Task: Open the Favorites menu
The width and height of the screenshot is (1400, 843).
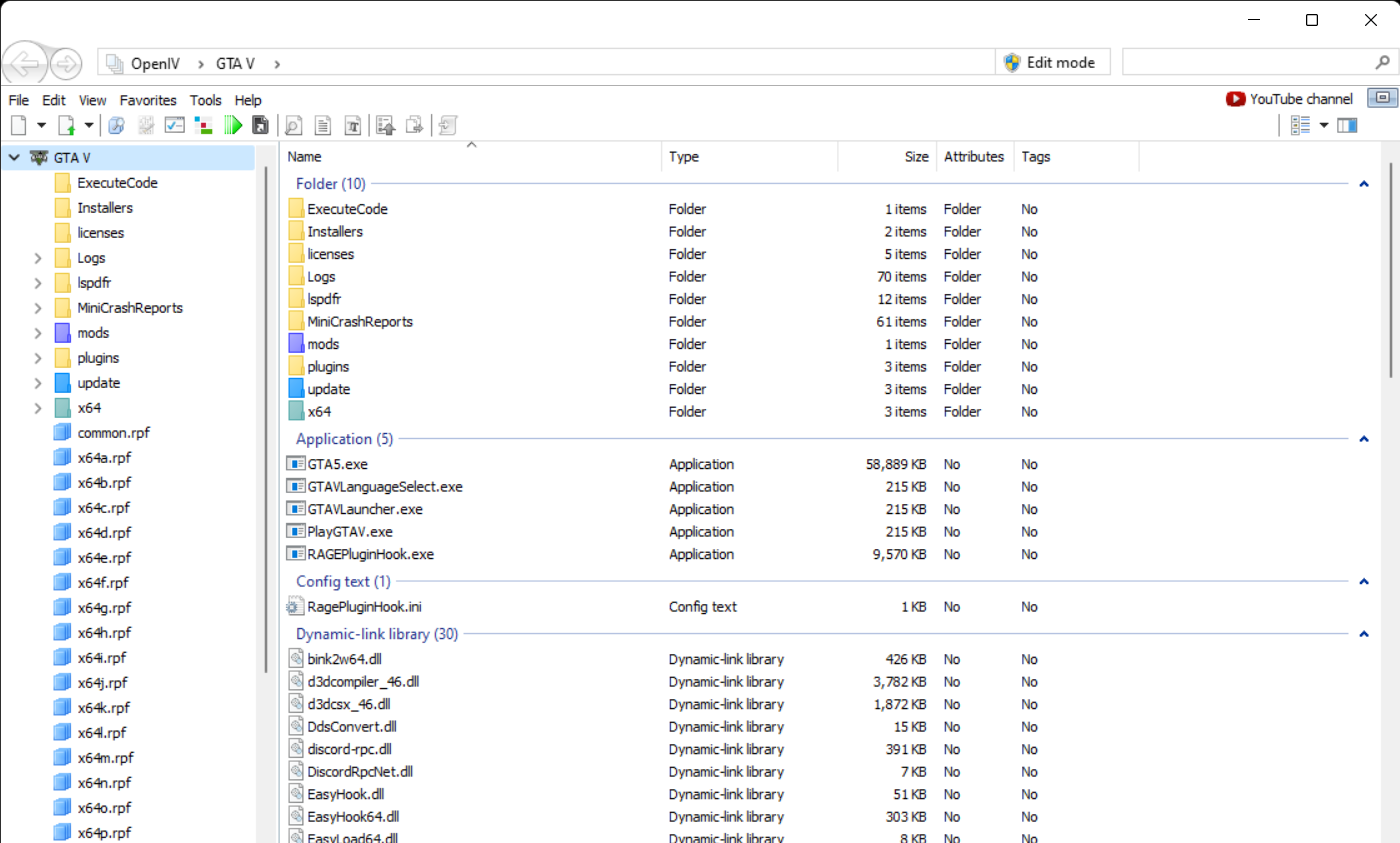Action: (148, 100)
